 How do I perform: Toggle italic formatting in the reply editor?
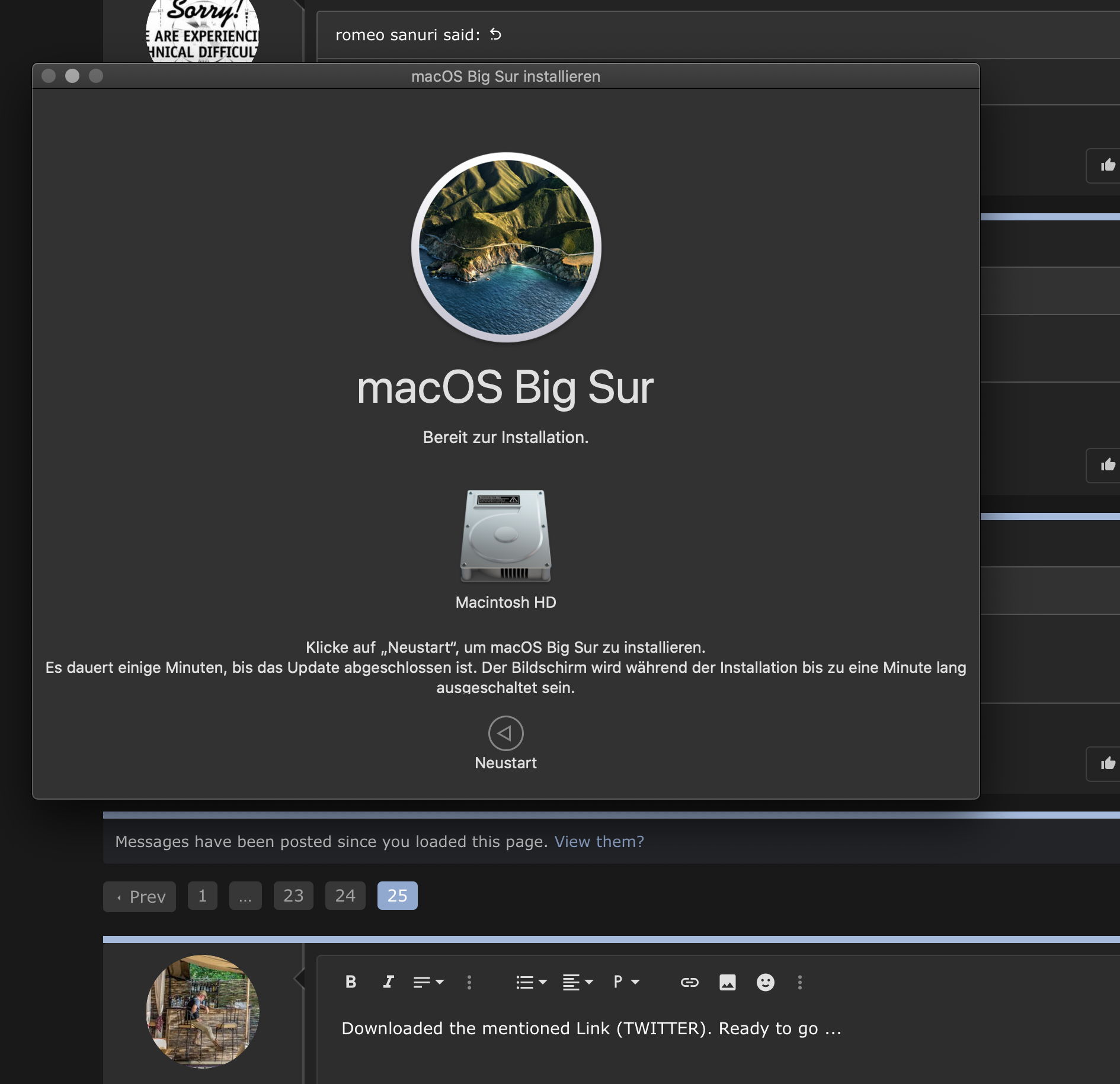tap(388, 982)
